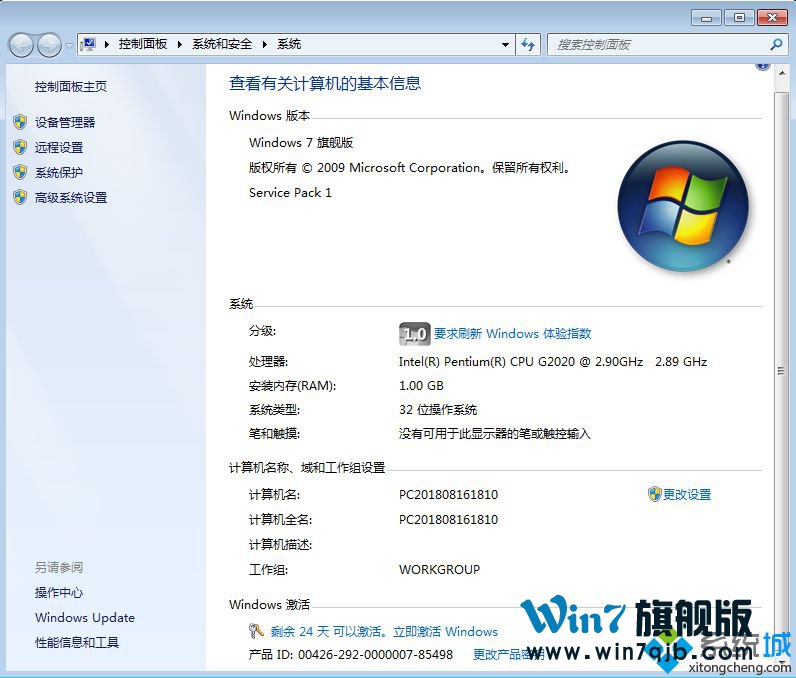796x678 pixels.
Task: Click the 1.0 experience index rating badge
Action: (414, 333)
